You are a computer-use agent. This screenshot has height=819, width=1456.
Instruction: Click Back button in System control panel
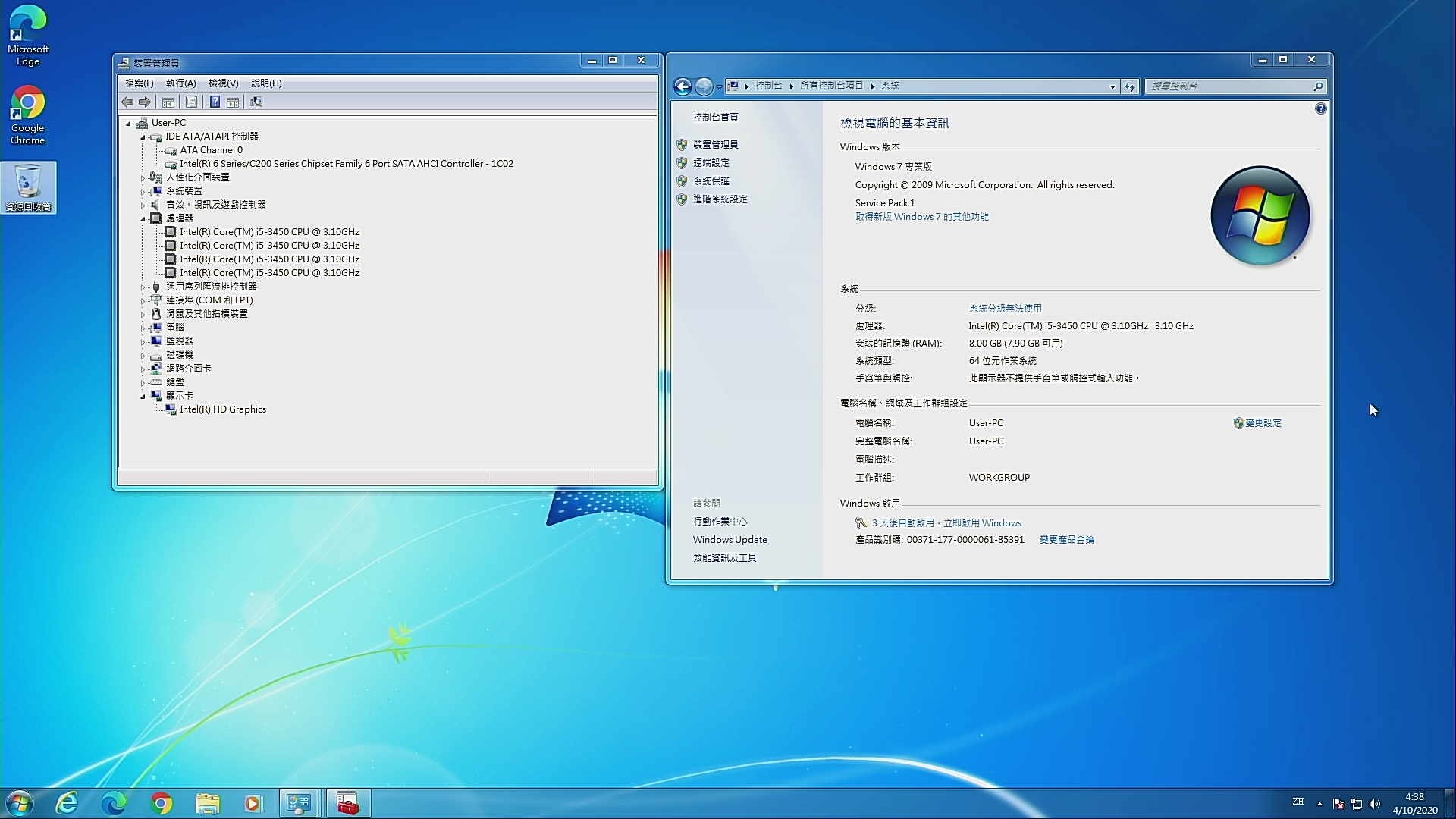click(682, 86)
